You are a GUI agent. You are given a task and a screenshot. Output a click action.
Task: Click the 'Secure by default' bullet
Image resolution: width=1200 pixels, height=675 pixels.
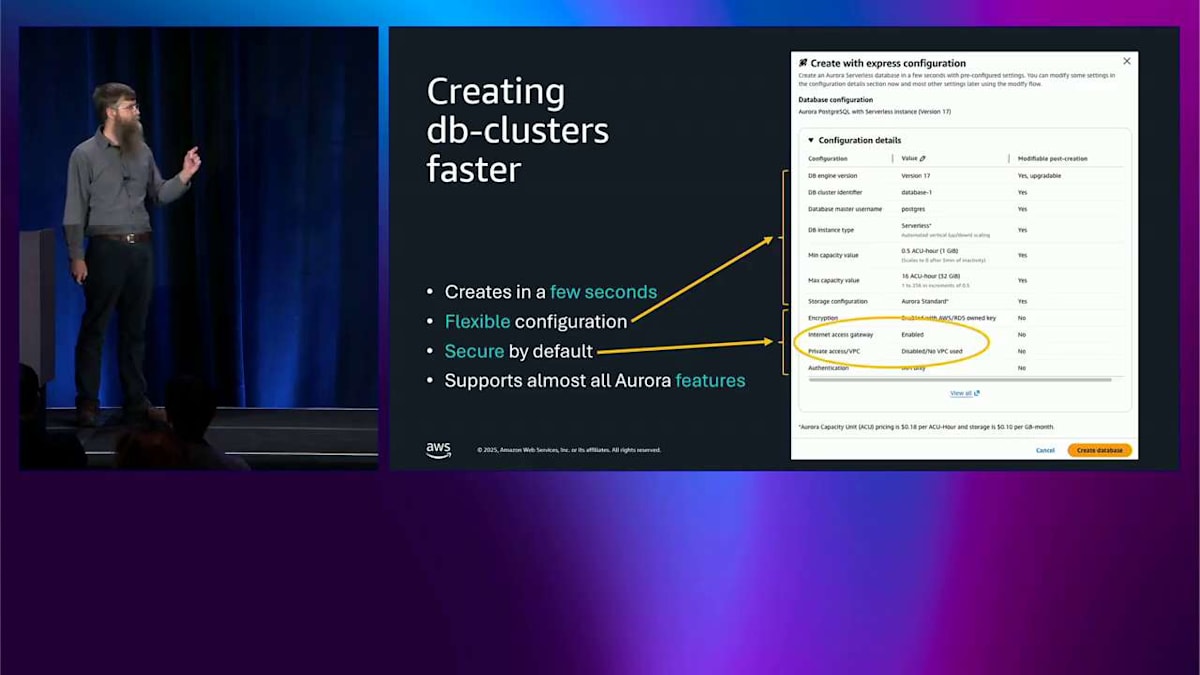519,351
